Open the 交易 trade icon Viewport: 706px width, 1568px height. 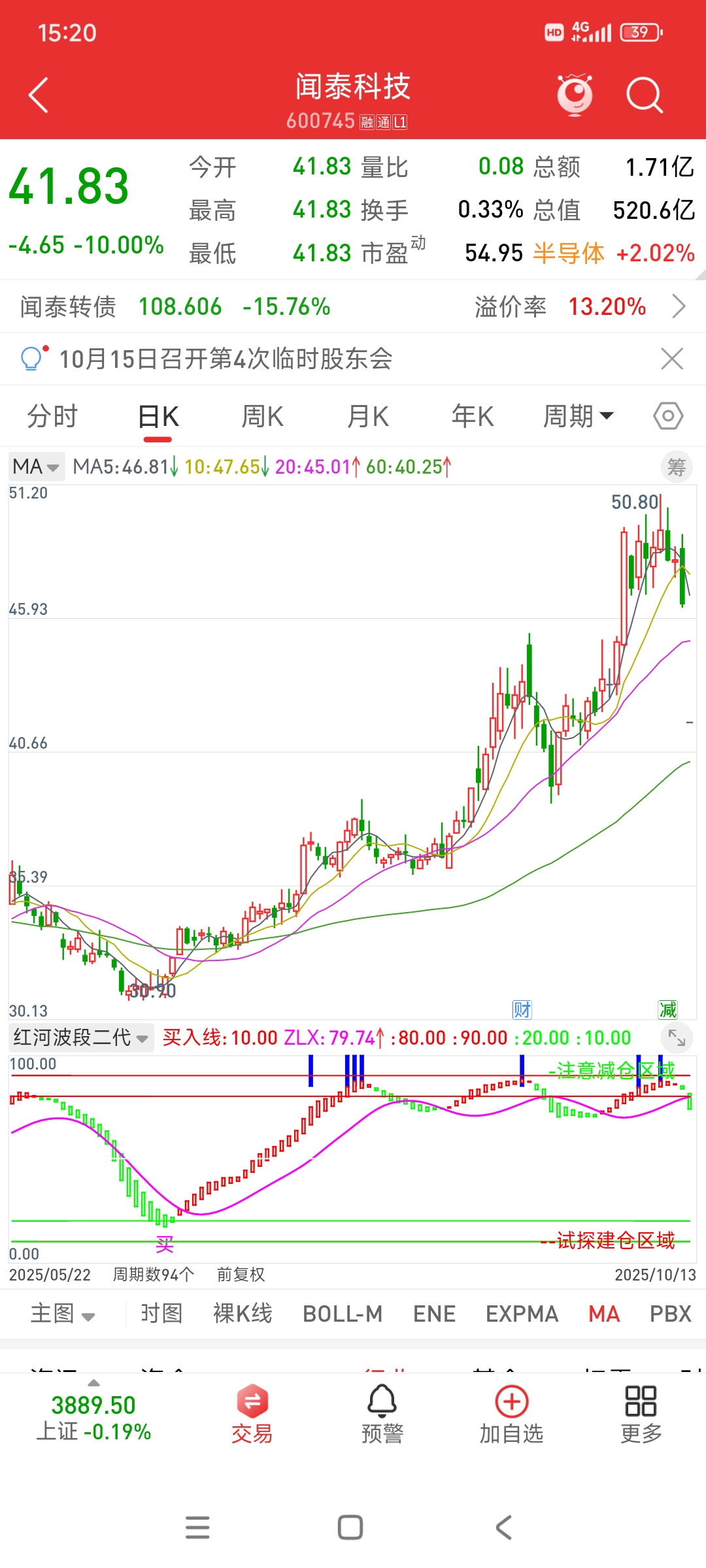pos(252,1414)
